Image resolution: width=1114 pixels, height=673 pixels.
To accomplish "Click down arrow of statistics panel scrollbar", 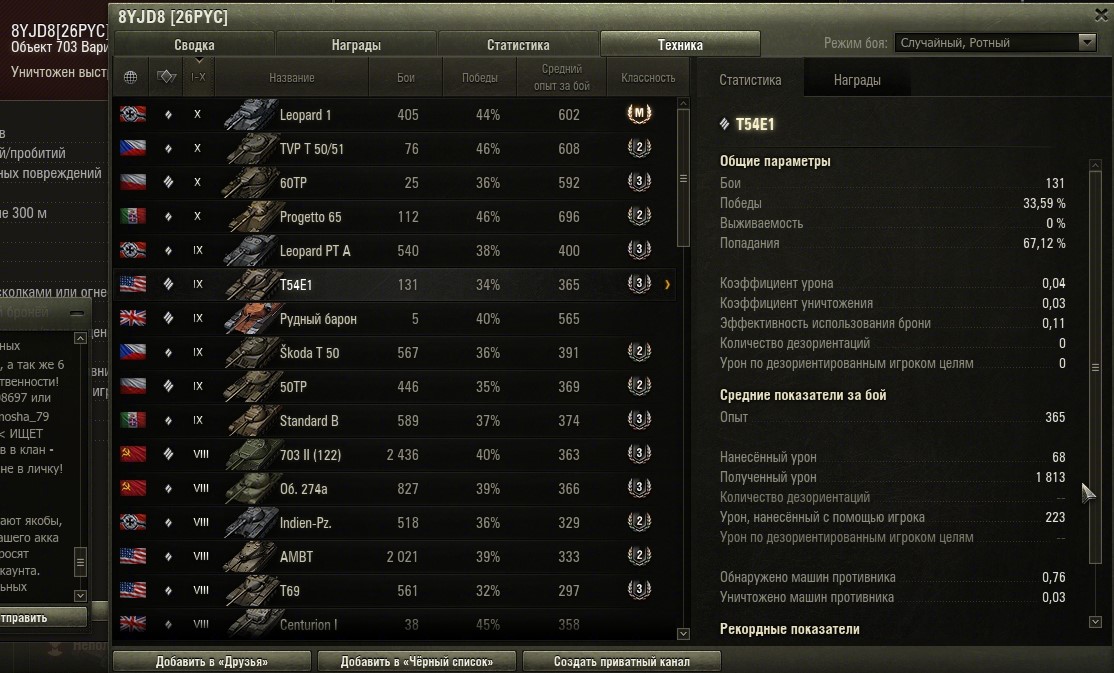I will point(1095,622).
